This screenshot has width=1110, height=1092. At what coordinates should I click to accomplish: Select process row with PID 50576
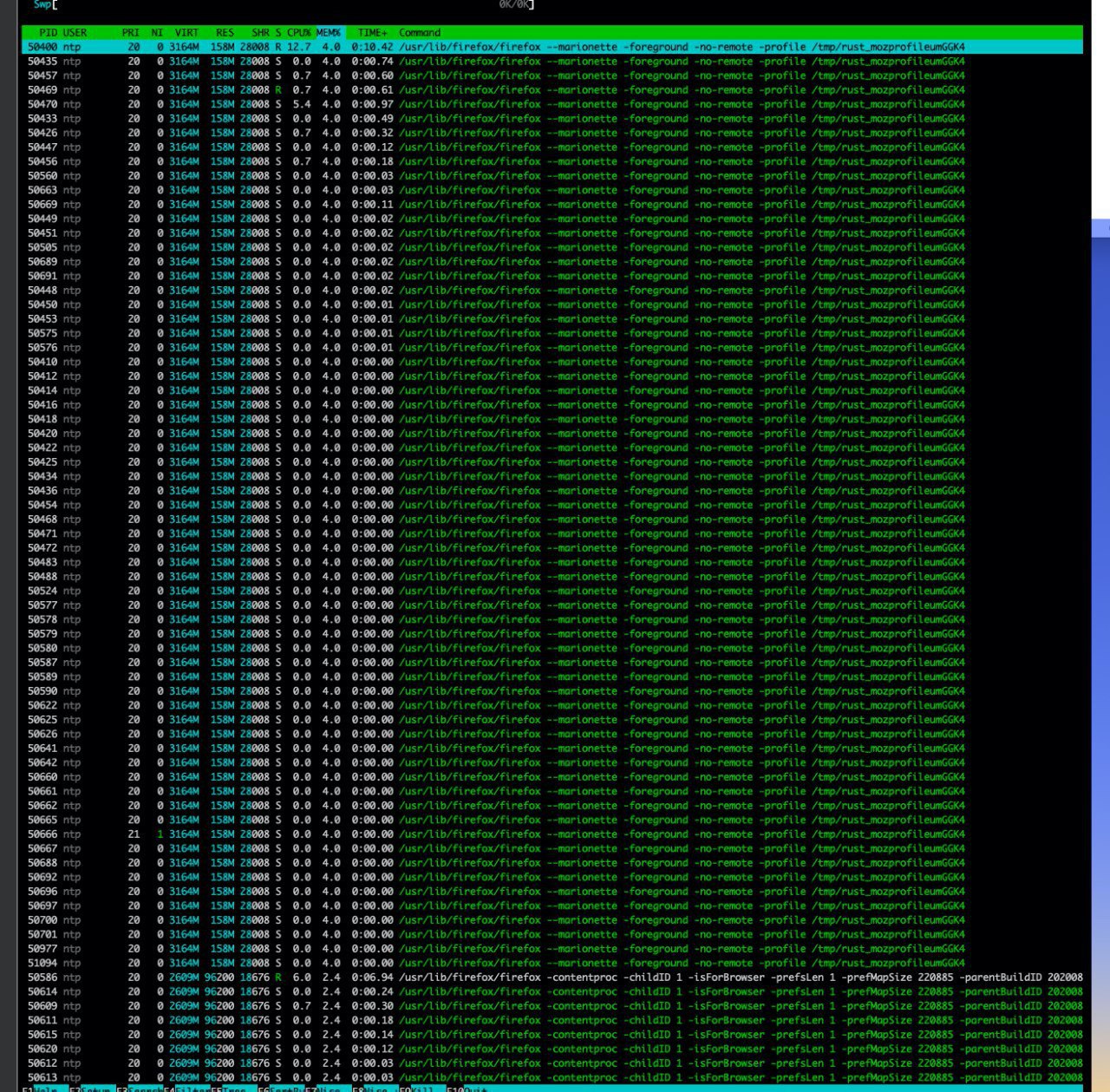(x=552, y=348)
